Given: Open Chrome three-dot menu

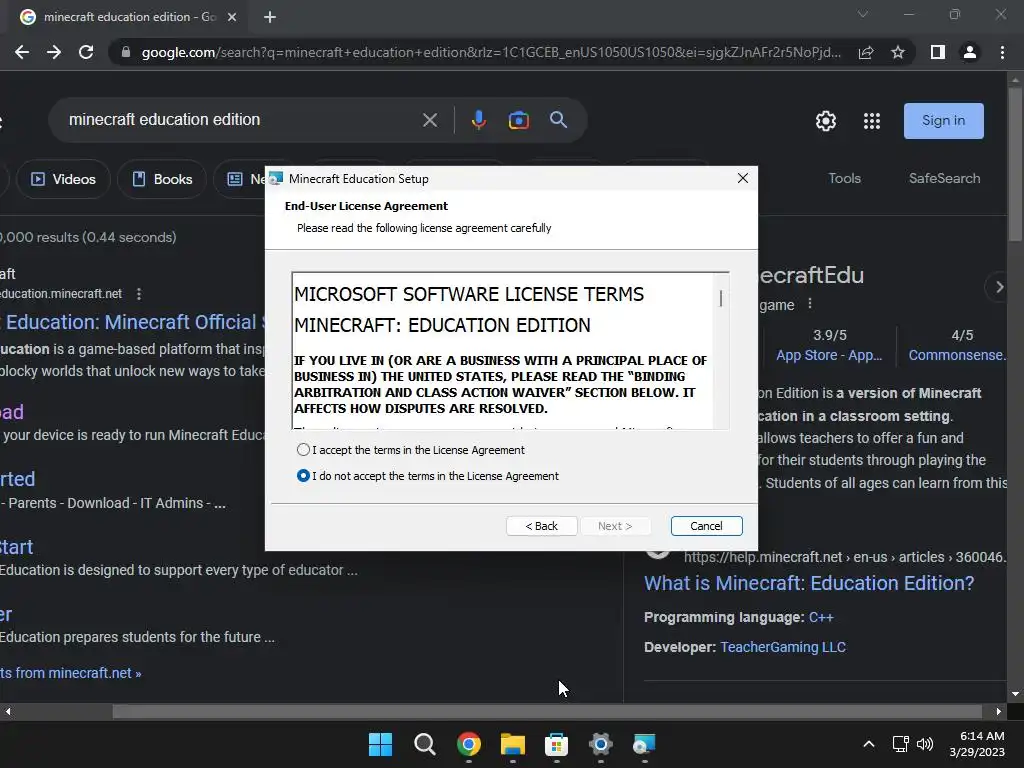Looking at the screenshot, I should pyautogui.click(x=1002, y=52).
